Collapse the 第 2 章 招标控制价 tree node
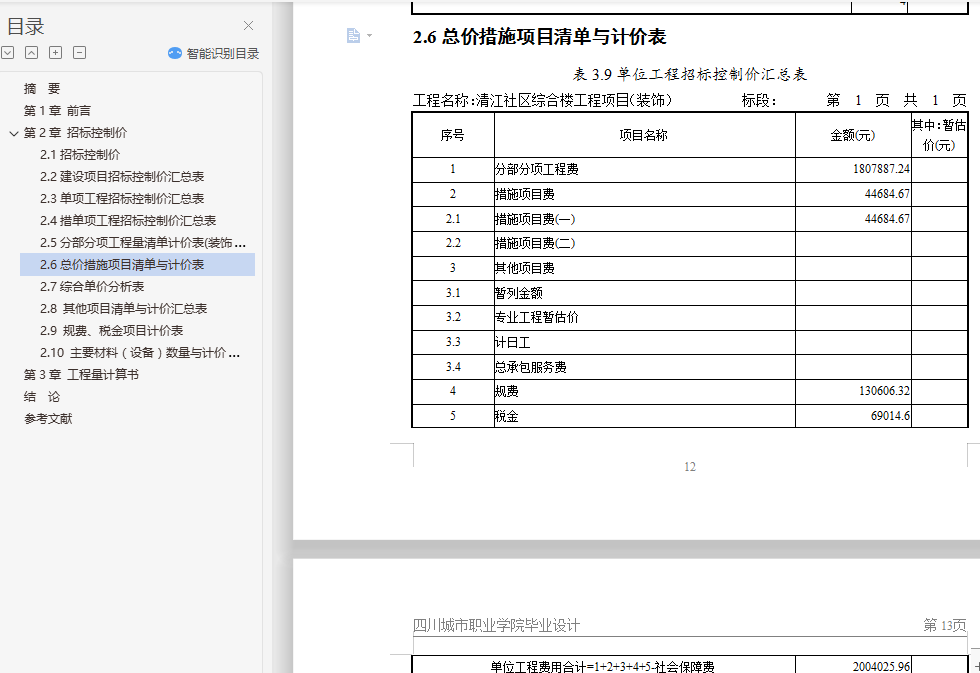980x673 pixels. [x=14, y=133]
